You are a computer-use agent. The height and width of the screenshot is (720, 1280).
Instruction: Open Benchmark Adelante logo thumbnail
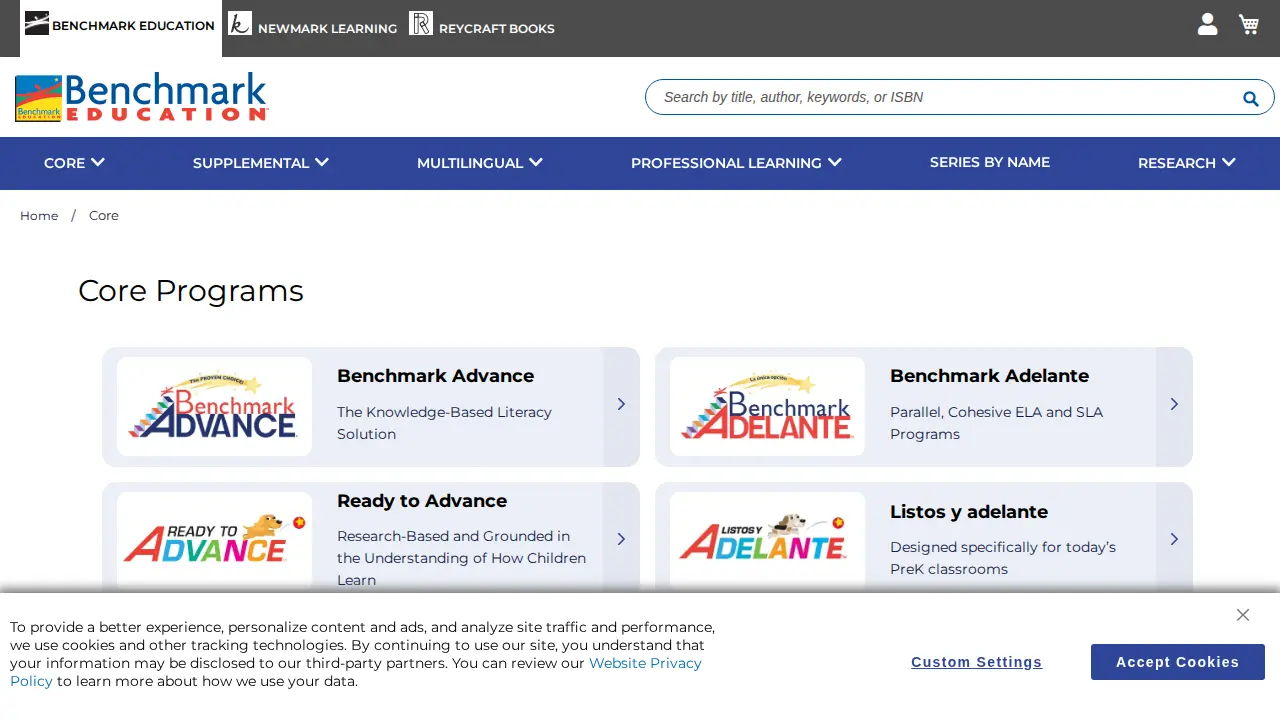767,406
